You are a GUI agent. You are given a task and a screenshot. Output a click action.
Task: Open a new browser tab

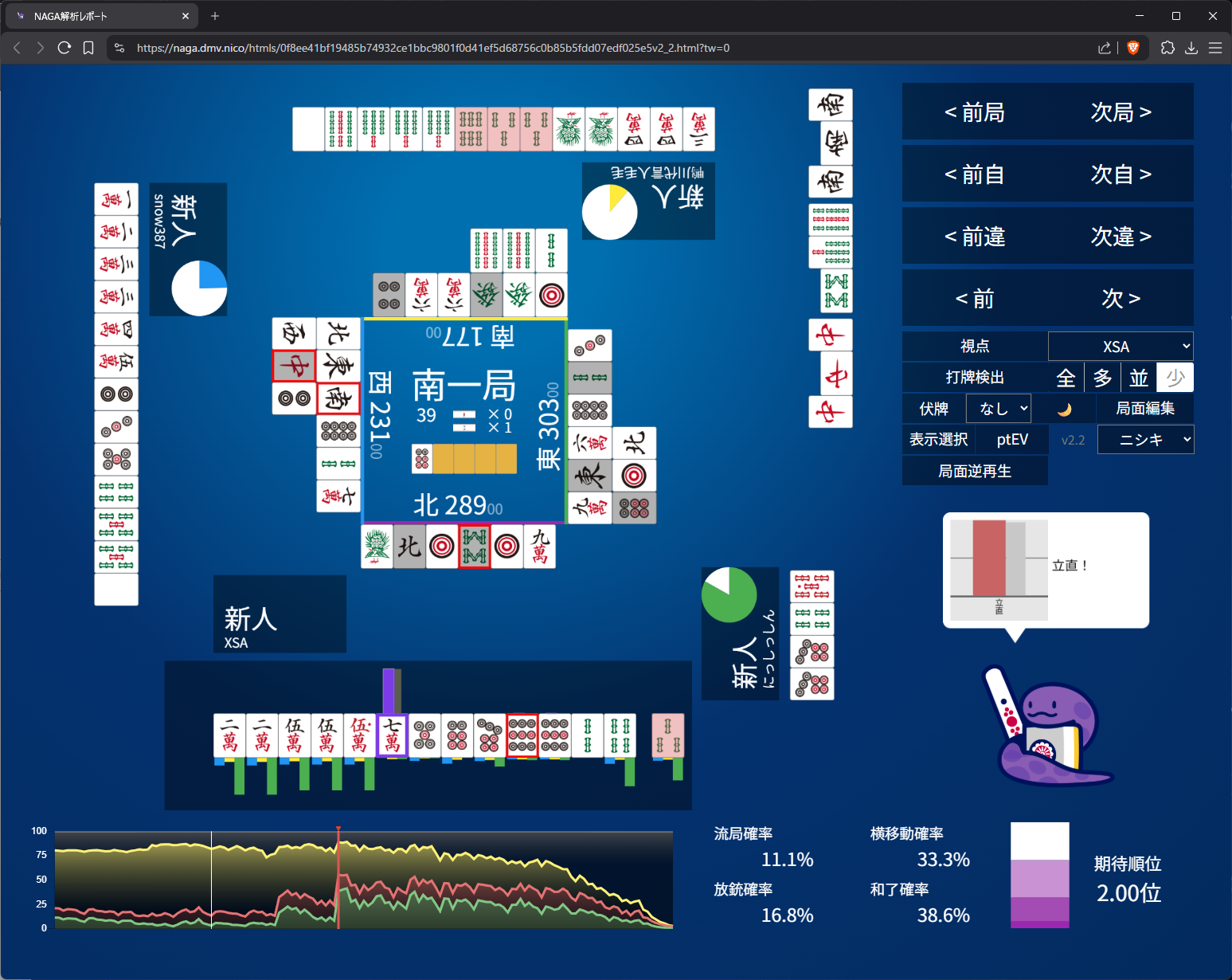tap(215, 16)
